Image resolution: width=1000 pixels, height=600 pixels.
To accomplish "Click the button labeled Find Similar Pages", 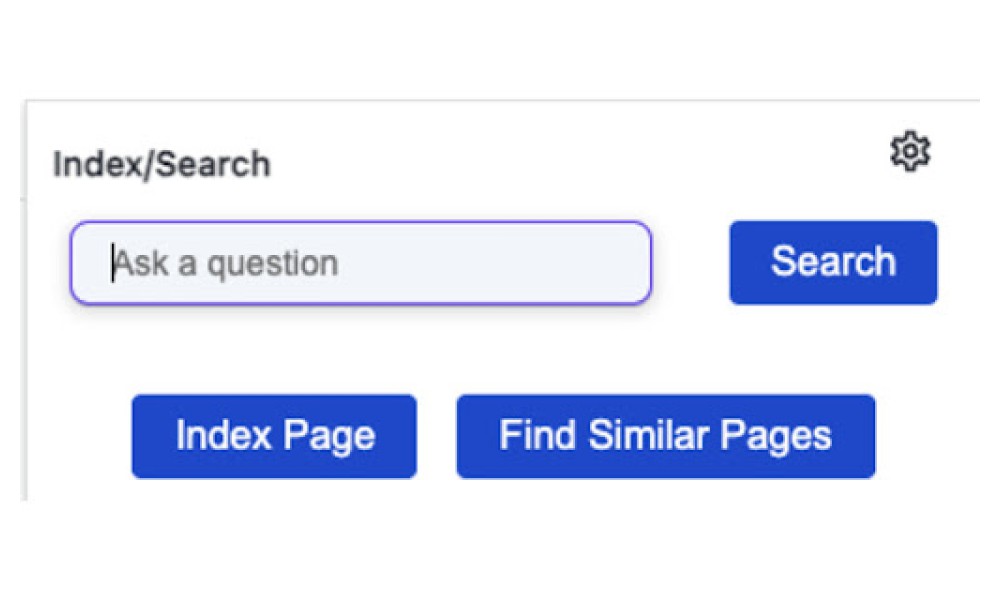I will tap(666, 436).
